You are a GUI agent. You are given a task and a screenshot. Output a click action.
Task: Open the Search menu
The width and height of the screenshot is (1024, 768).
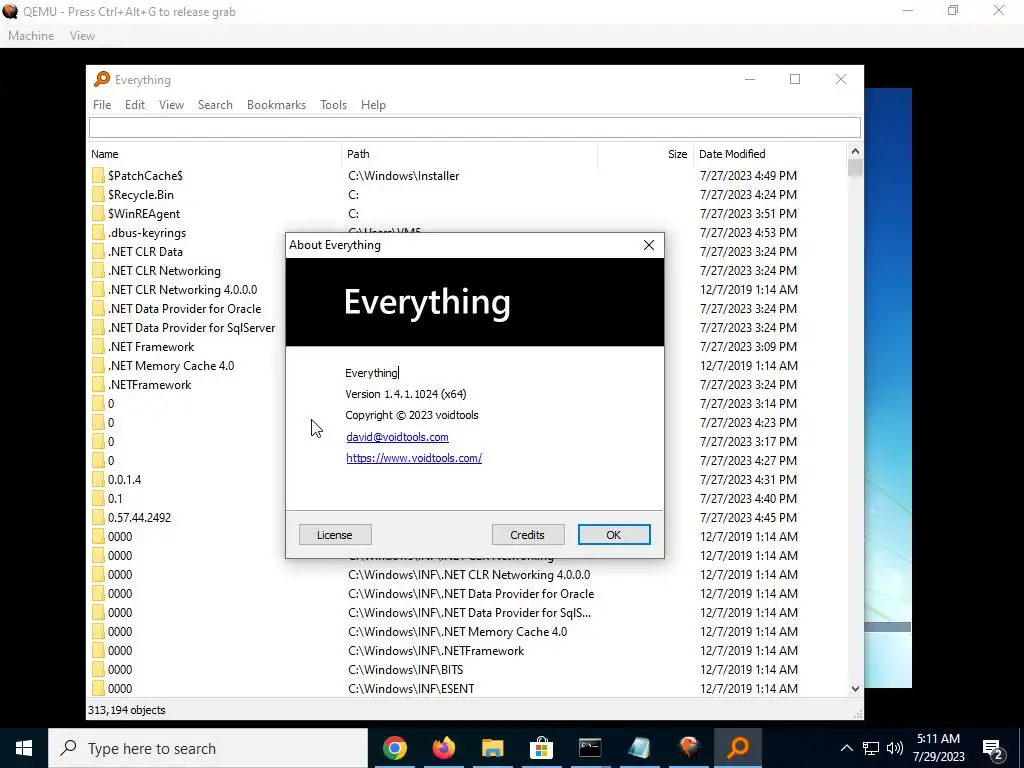point(215,104)
